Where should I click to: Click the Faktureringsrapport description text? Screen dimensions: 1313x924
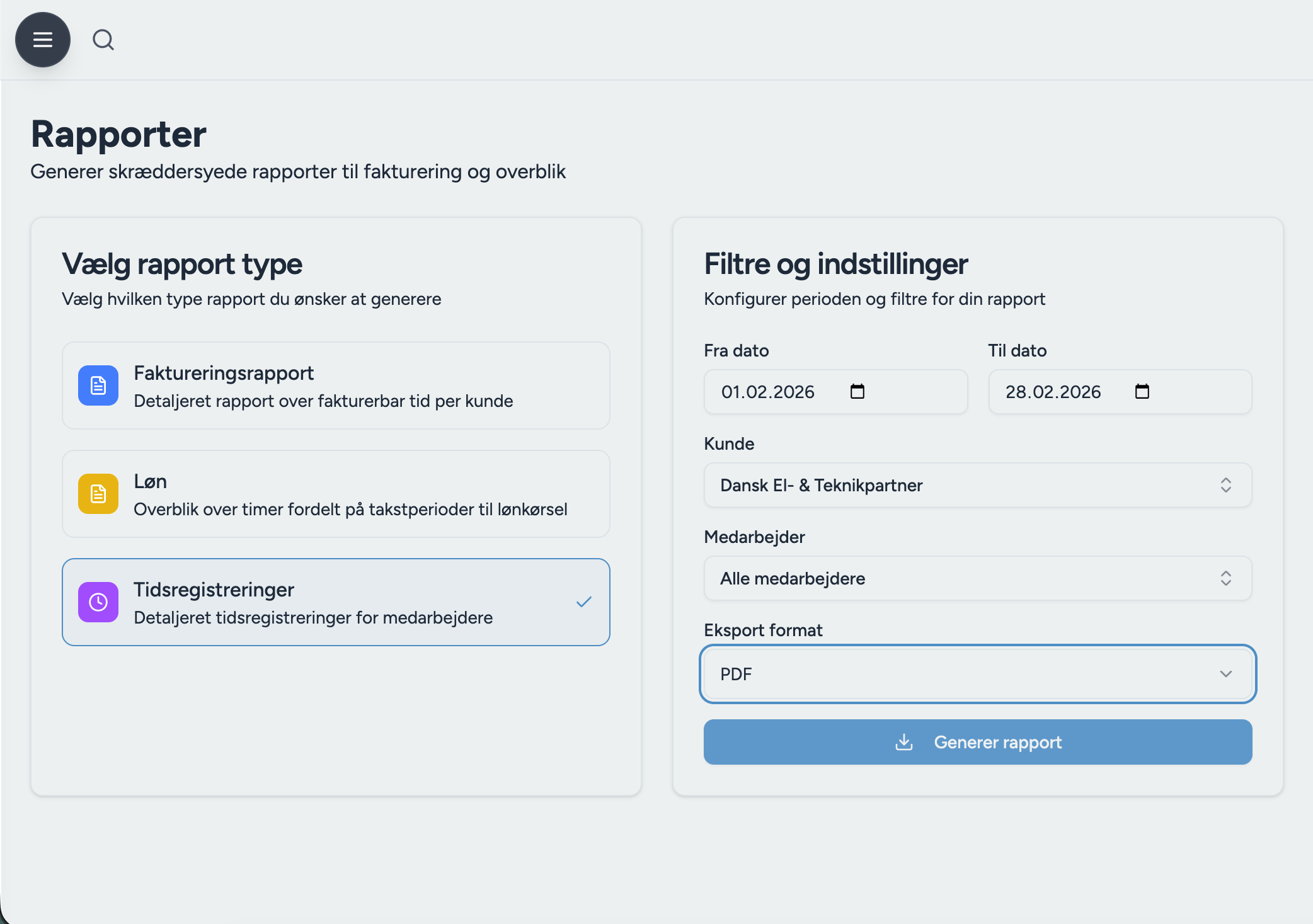(x=323, y=401)
